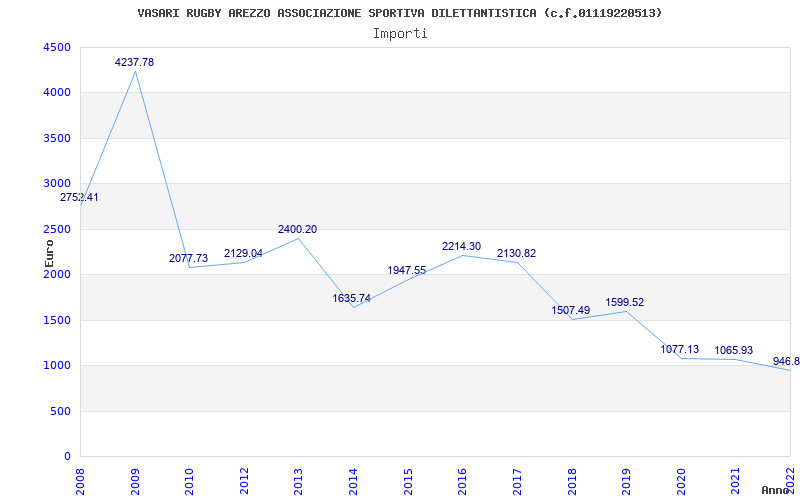Viewport: 800px width, 500px height.
Task: Click the 2019 x-axis year label
Action: [627, 480]
